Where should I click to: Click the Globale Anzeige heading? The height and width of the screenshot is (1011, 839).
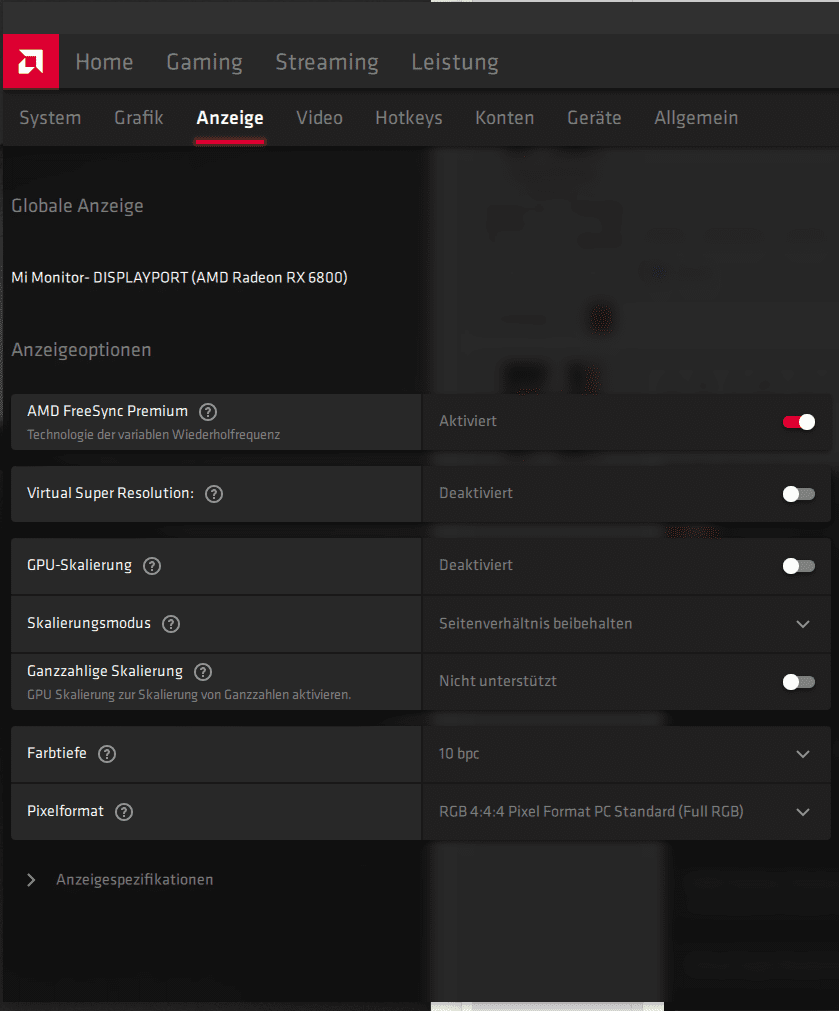pos(77,206)
